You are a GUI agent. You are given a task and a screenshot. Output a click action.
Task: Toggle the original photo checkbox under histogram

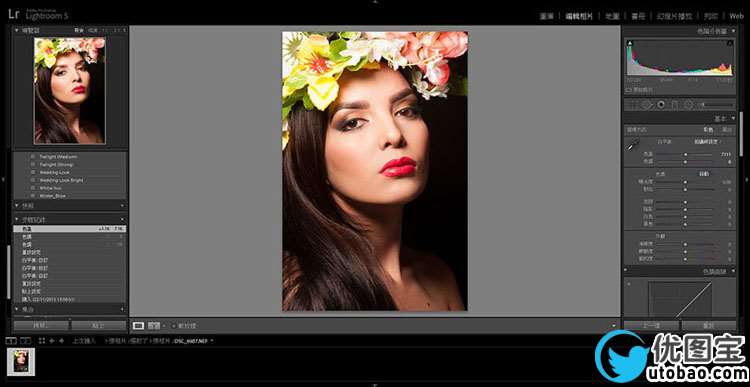click(x=629, y=89)
